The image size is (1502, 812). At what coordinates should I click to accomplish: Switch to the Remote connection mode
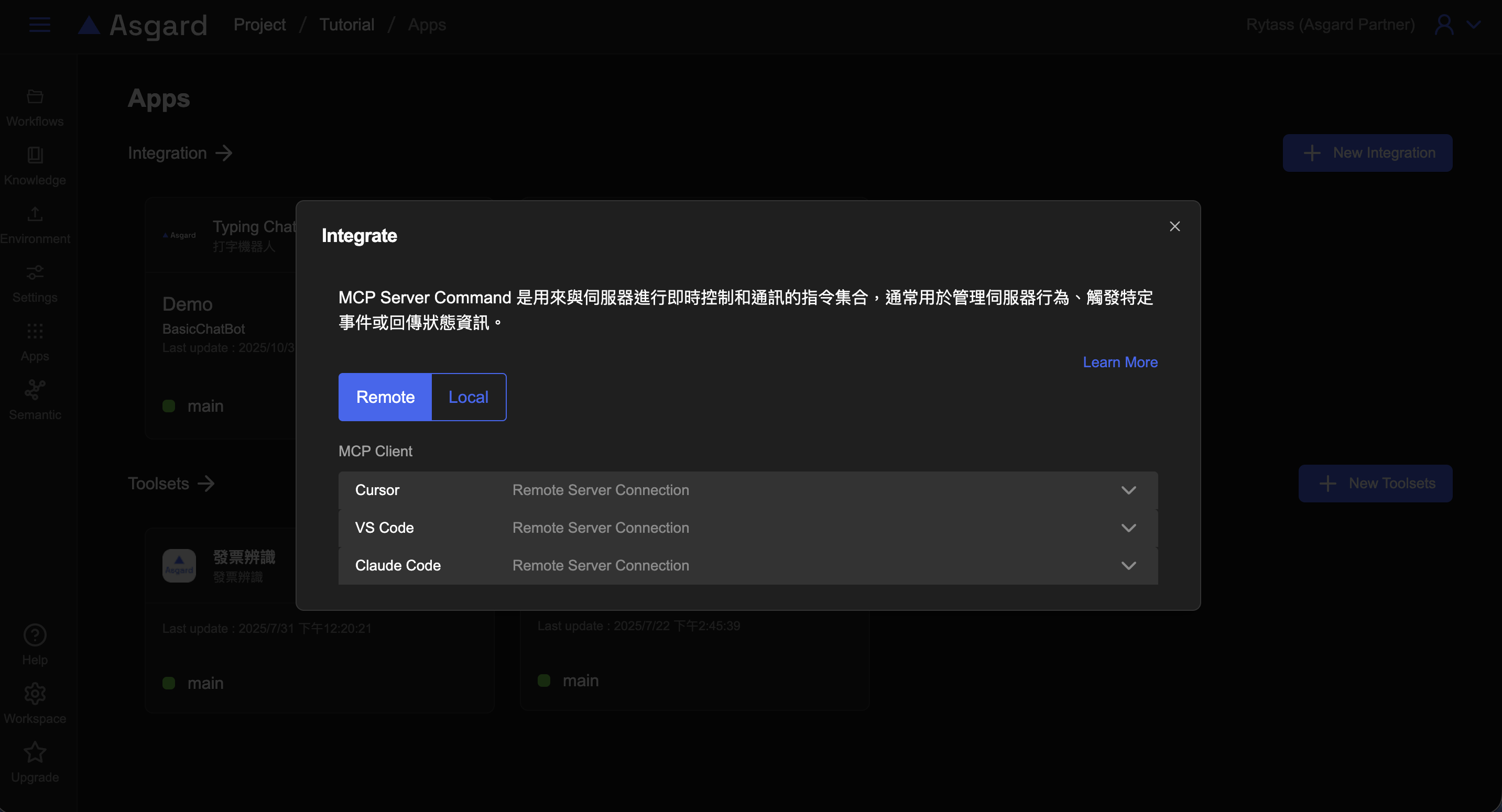(x=385, y=397)
